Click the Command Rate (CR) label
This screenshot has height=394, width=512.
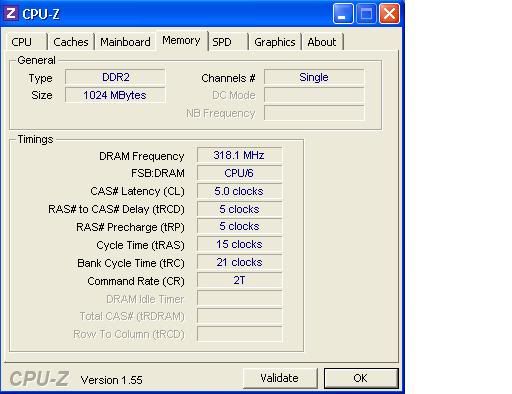[136, 281]
